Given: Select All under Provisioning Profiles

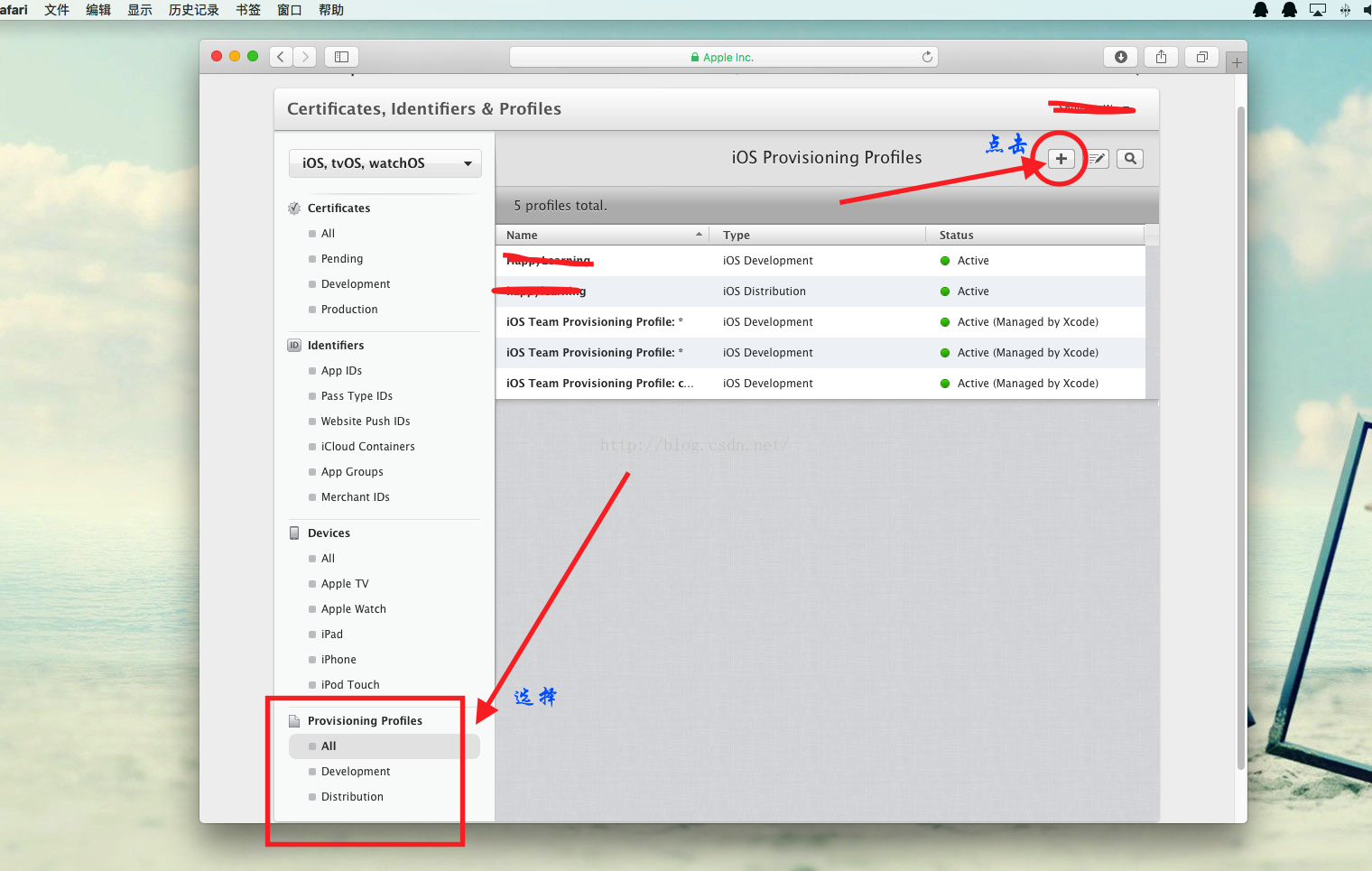Looking at the screenshot, I should coord(385,746).
